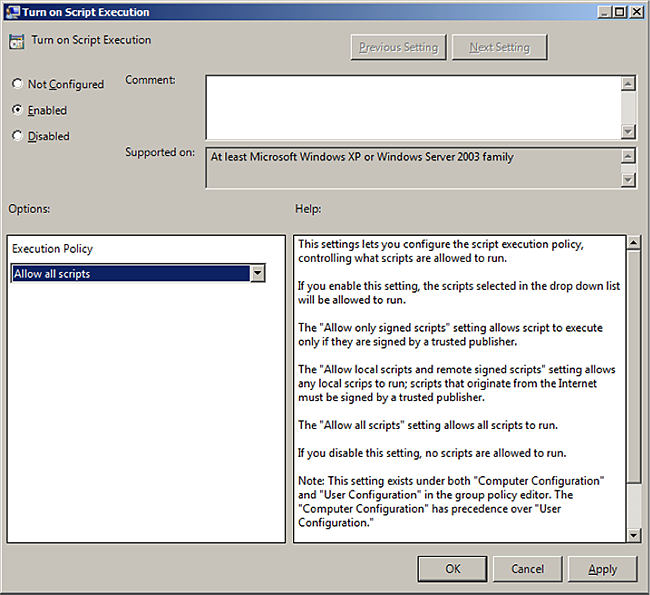Apply the script execution changes
The image size is (650, 595).
pos(602,568)
